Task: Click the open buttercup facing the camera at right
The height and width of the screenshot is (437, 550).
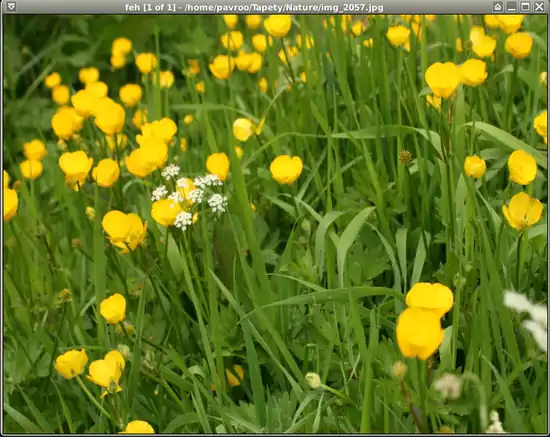Action: [x=522, y=211]
